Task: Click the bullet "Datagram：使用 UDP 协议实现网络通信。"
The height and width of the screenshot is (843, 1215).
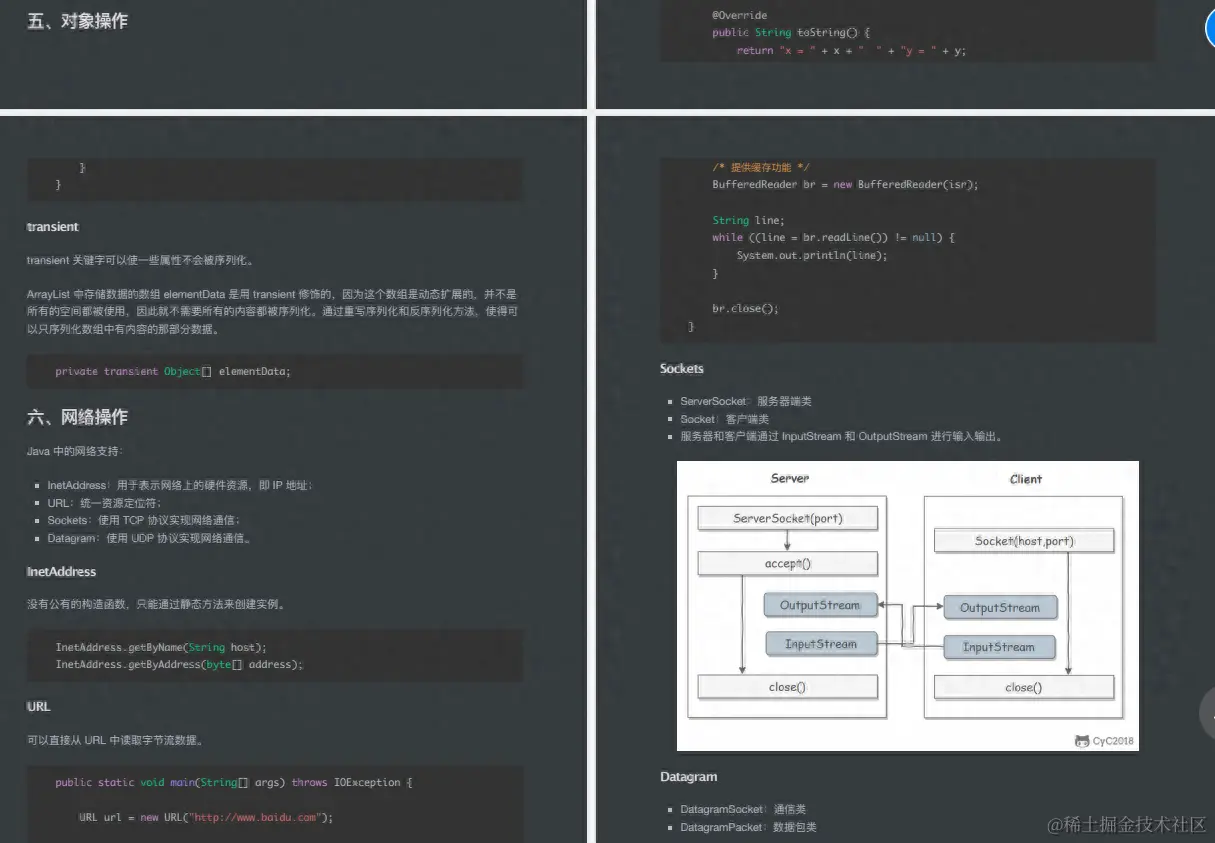Action: click(149, 538)
